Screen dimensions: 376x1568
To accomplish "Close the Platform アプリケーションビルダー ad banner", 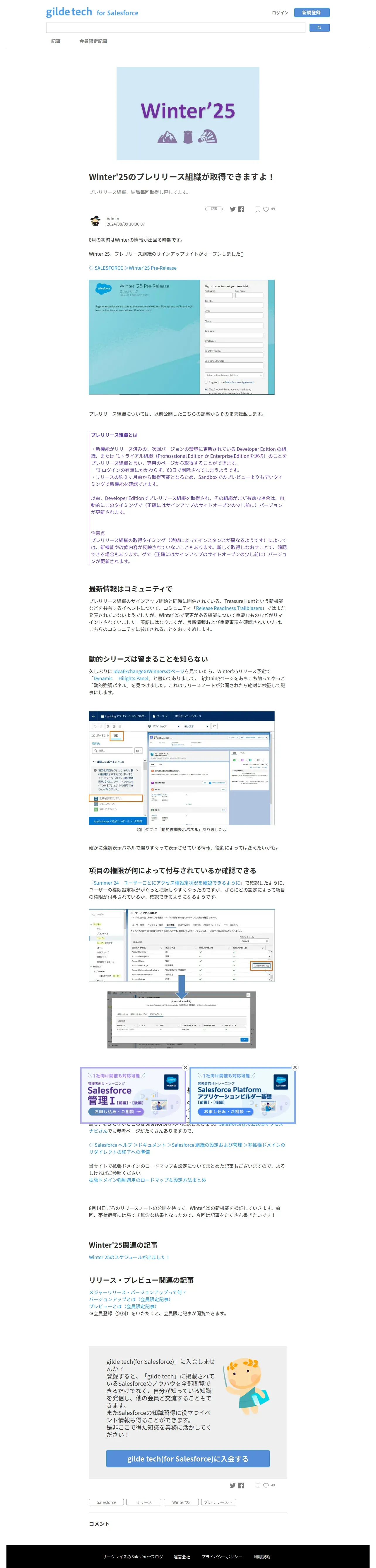I will (295, 1067).
